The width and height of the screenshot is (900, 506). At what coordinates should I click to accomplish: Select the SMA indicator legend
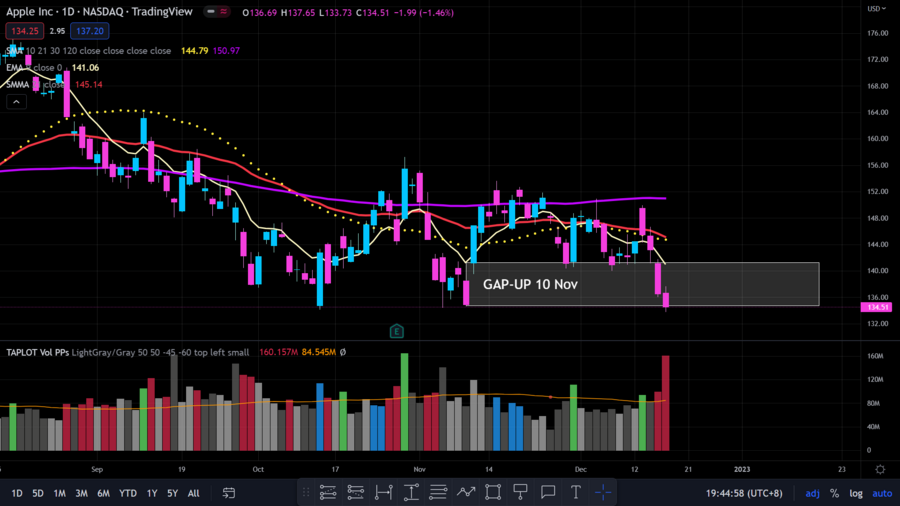pos(88,50)
